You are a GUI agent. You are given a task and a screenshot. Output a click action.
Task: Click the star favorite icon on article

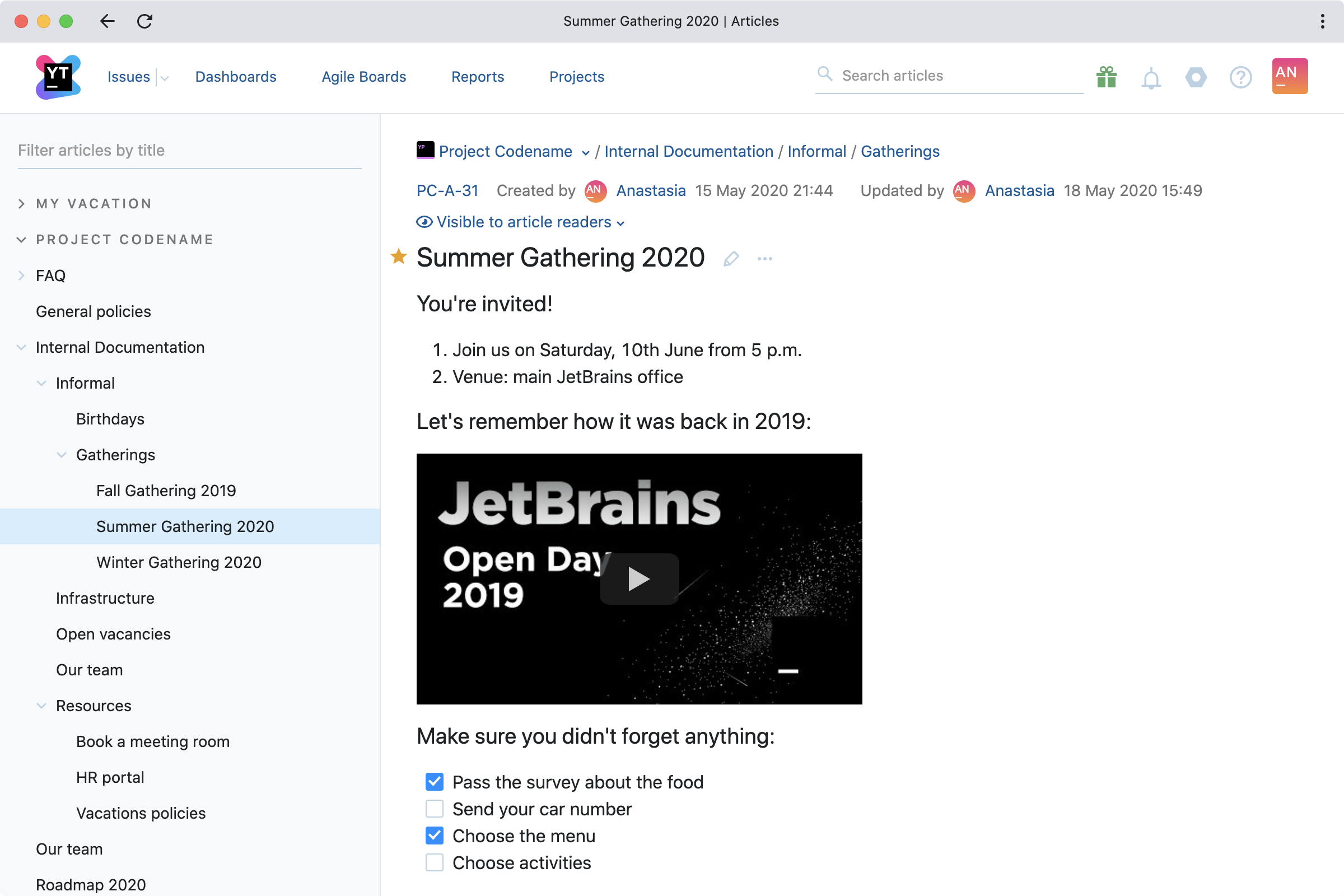[x=398, y=257]
